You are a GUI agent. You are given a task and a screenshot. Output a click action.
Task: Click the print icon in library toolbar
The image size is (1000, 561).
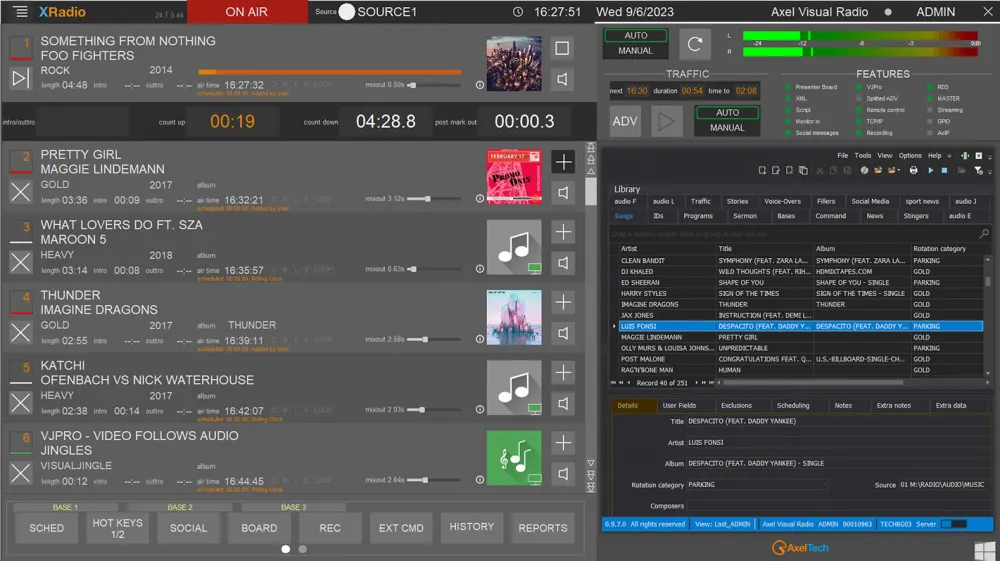(913, 171)
